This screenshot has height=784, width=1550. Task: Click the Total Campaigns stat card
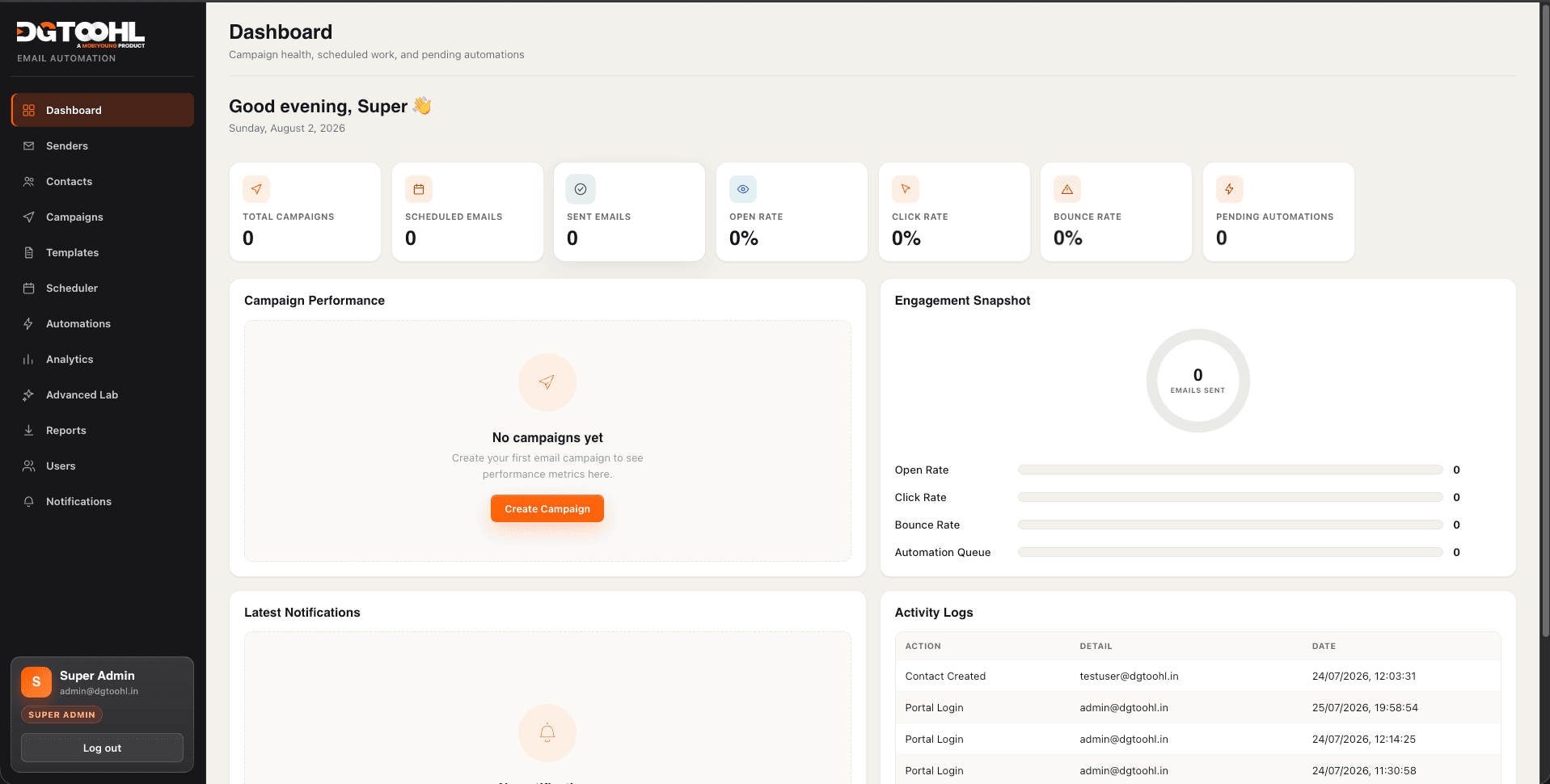pyautogui.click(x=305, y=212)
